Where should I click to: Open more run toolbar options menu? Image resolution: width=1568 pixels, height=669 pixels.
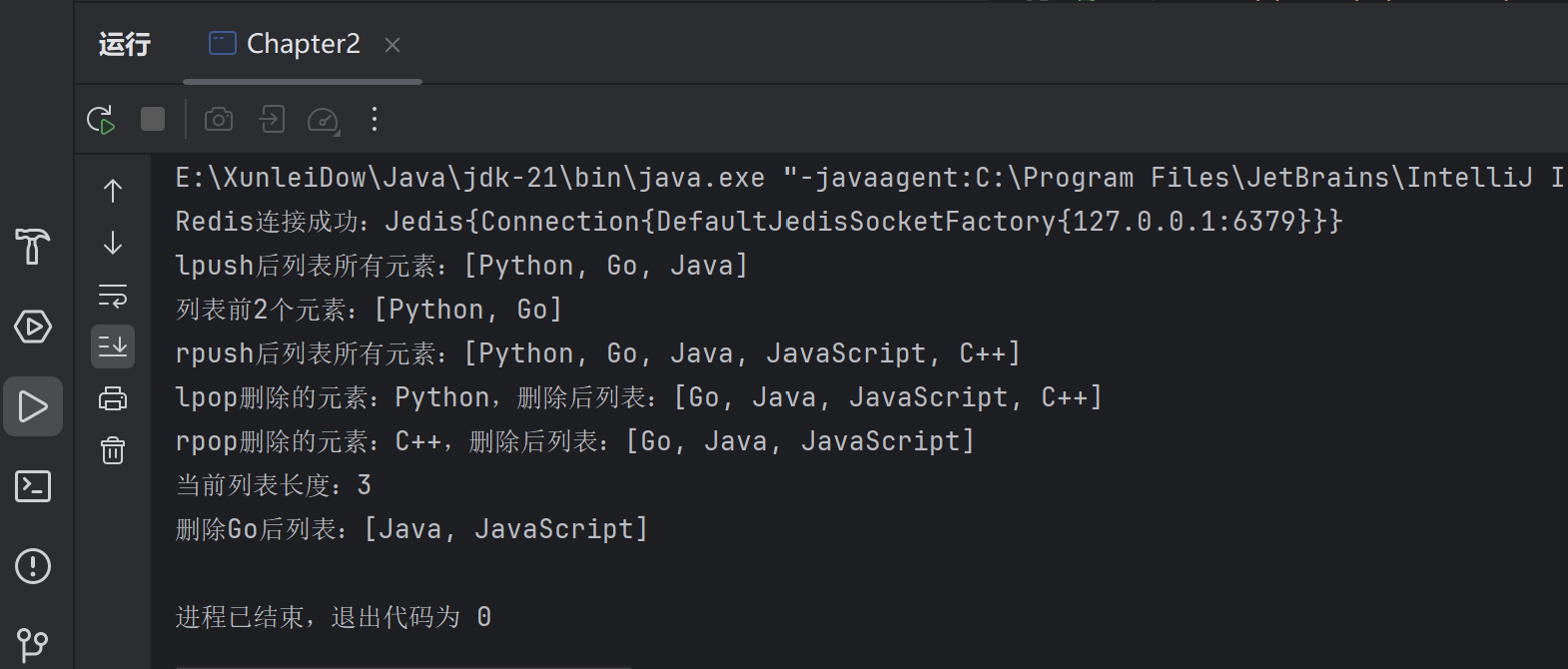pos(375,120)
